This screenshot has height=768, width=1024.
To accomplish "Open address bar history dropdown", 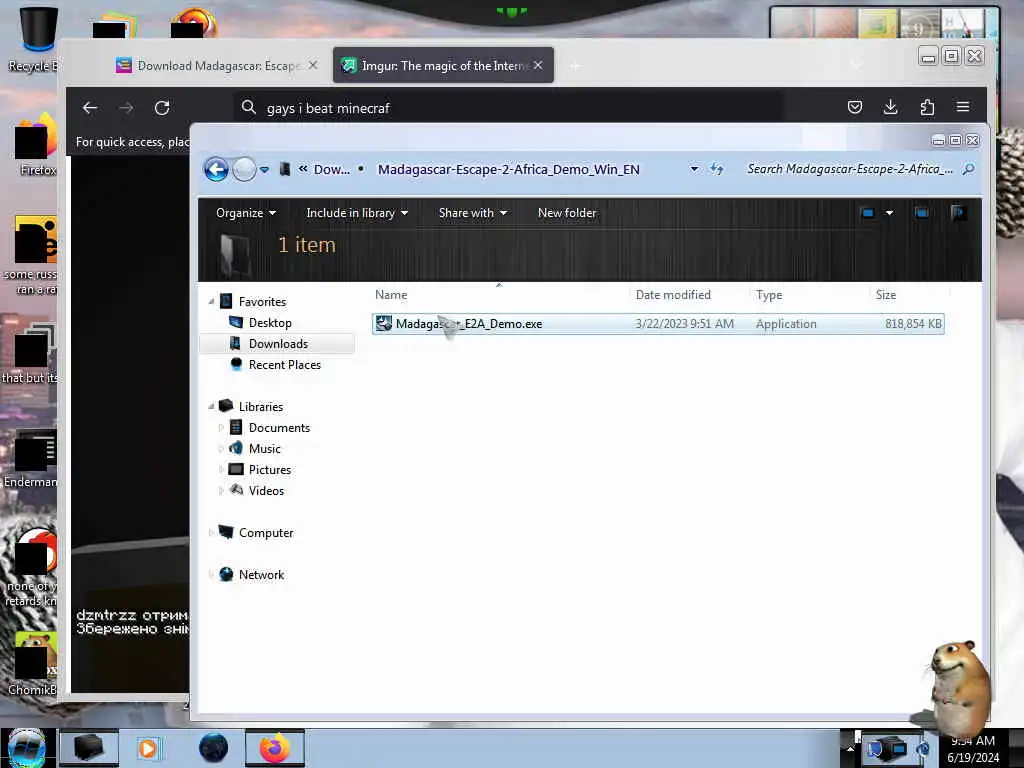I will [x=694, y=169].
